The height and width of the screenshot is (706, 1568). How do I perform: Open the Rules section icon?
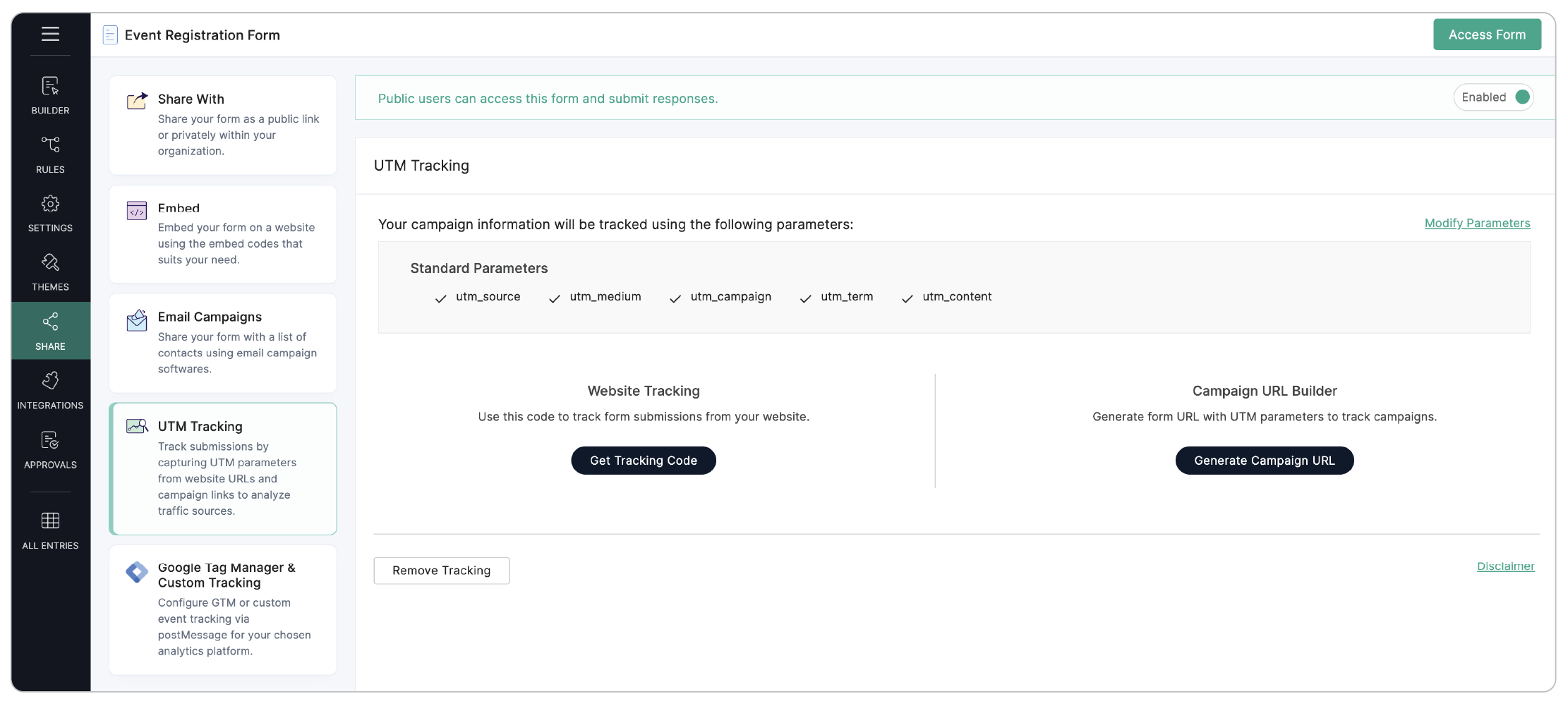point(50,145)
